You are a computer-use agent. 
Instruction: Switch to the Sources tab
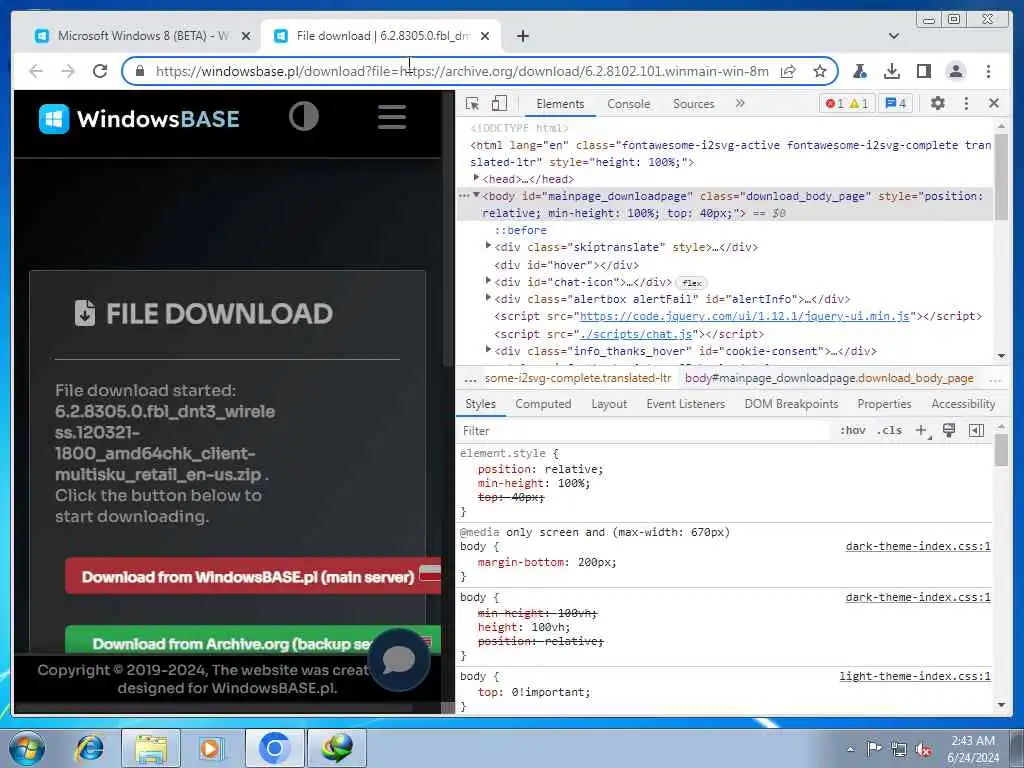[694, 103]
